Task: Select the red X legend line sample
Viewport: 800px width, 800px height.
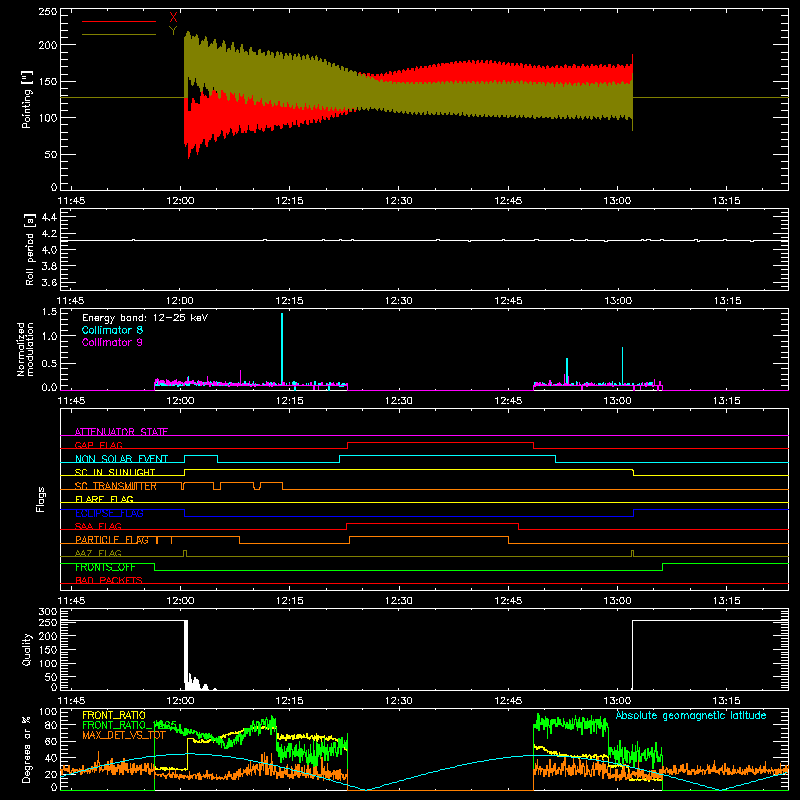Action: 119,21
